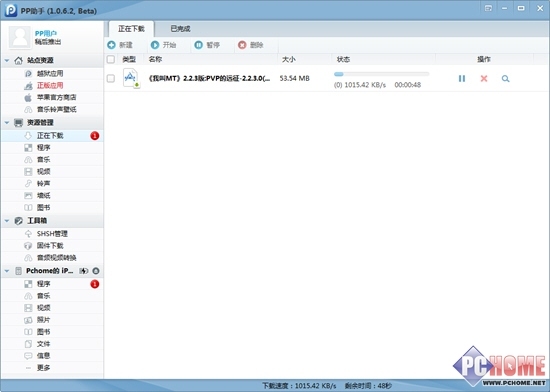Click the 00:00:48 remaining time text
Screen dimensions: 550x392
pos(408,85)
